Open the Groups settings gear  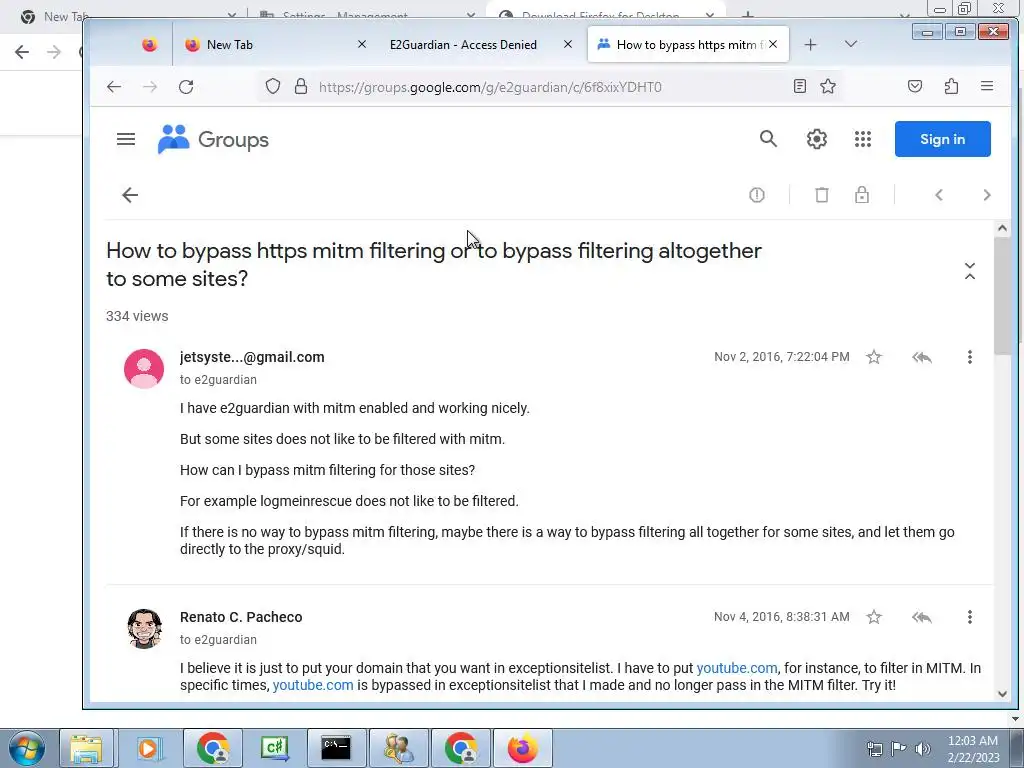coord(816,138)
